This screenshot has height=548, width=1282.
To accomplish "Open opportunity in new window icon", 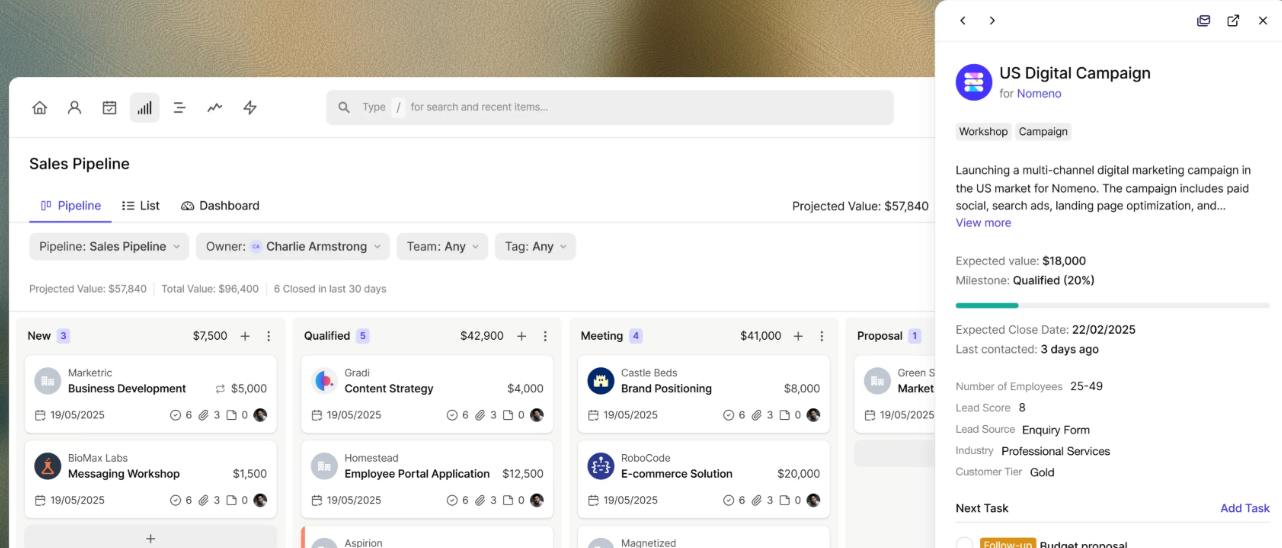I will [1233, 21].
